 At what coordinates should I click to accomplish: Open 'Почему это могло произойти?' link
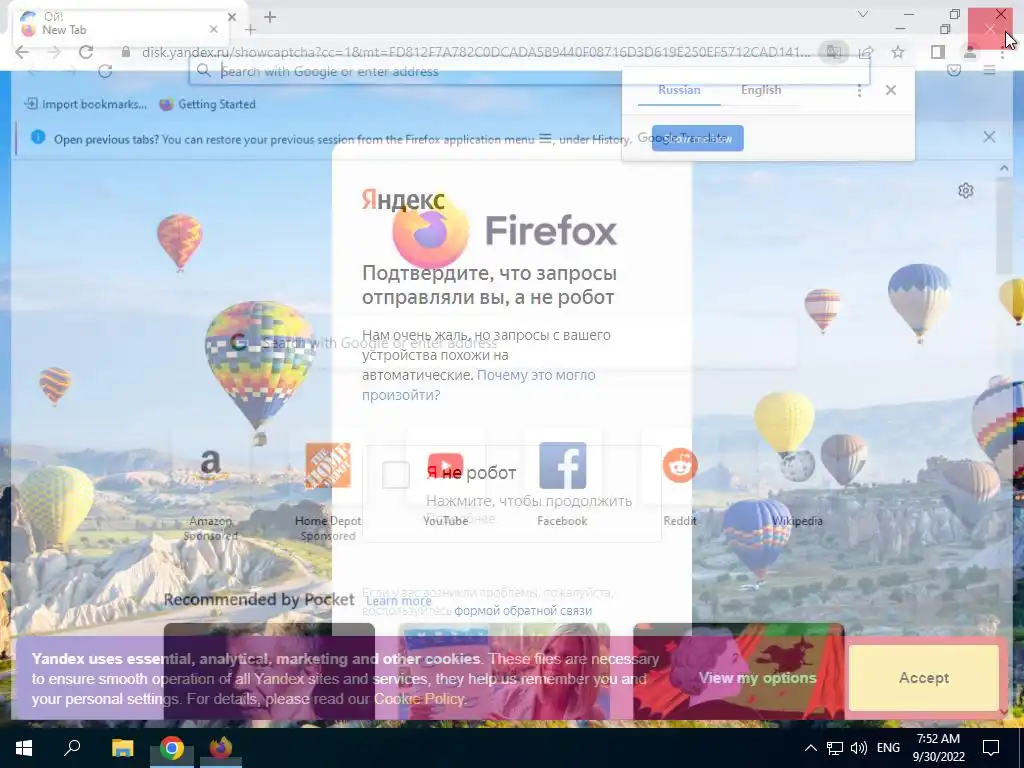pos(479,385)
